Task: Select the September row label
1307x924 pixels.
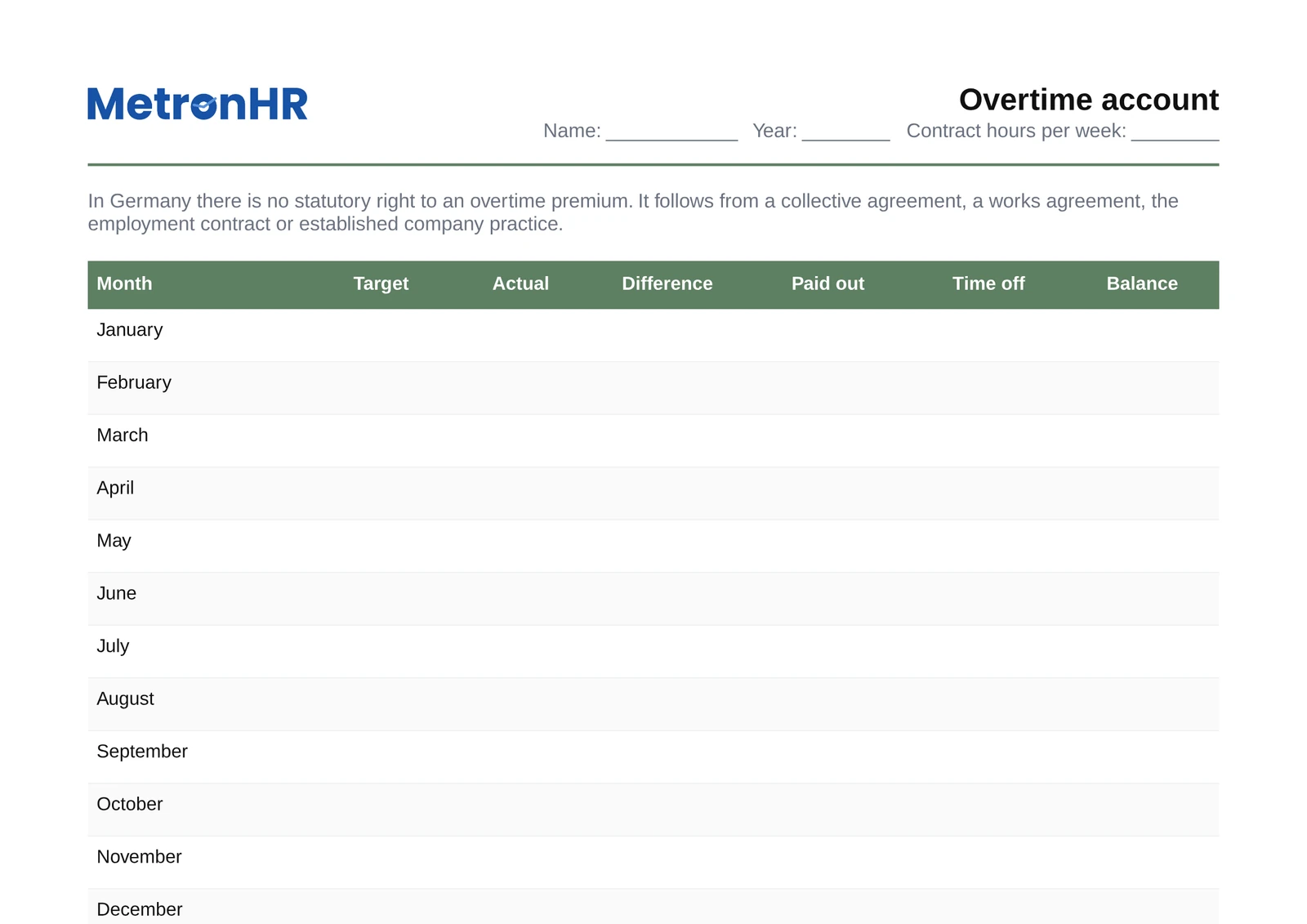Action: tap(142, 752)
